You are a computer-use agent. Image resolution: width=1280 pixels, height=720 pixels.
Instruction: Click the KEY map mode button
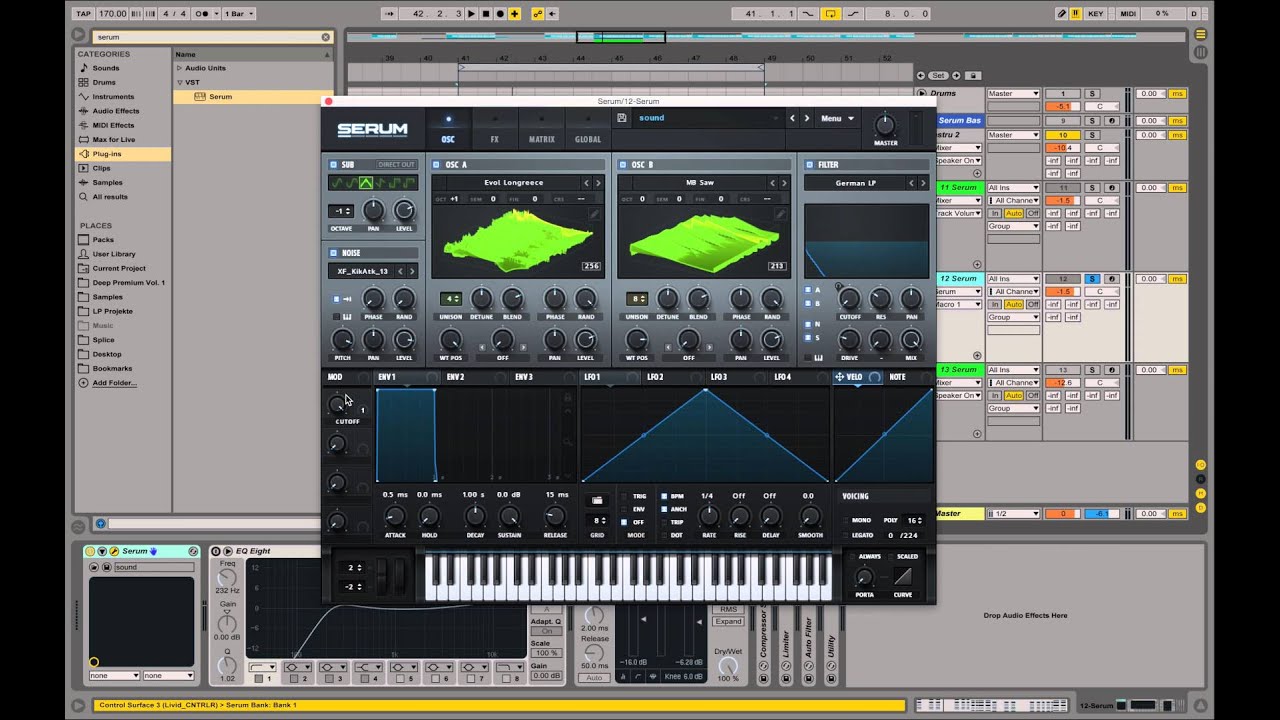click(1096, 14)
